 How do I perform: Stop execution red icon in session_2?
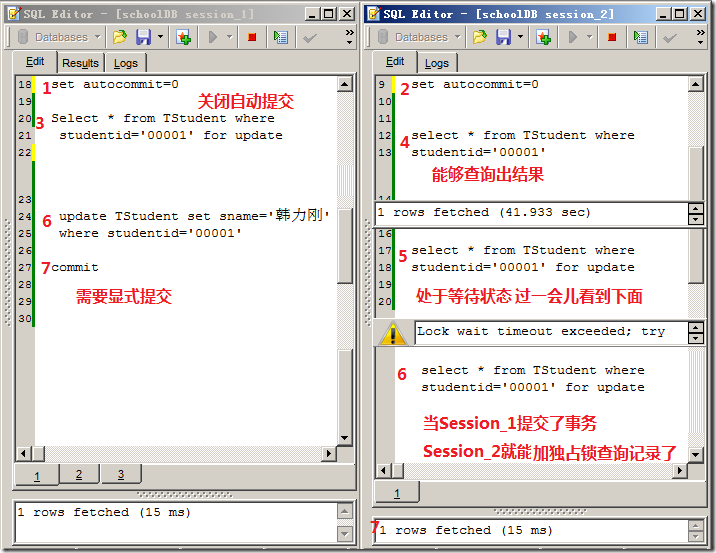tap(612, 37)
